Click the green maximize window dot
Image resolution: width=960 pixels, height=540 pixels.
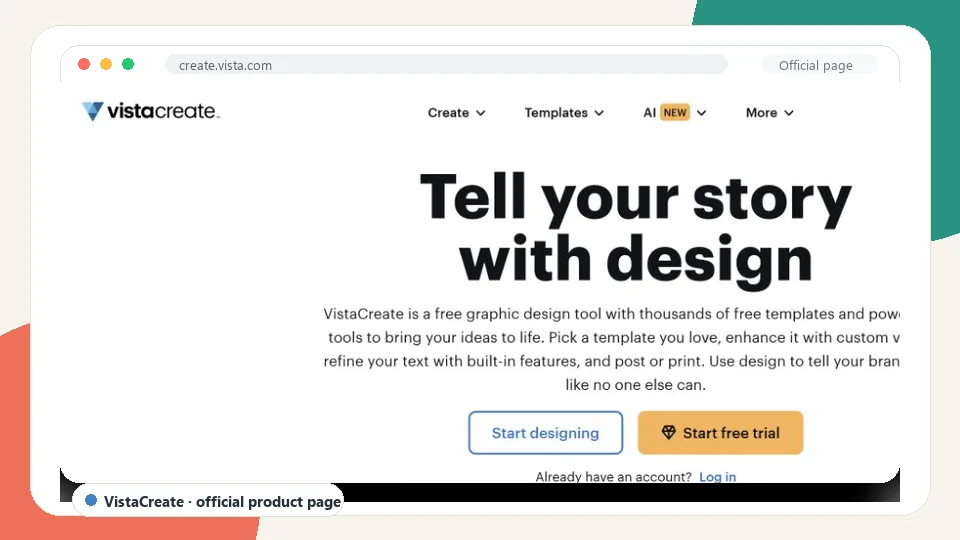pos(128,64)
